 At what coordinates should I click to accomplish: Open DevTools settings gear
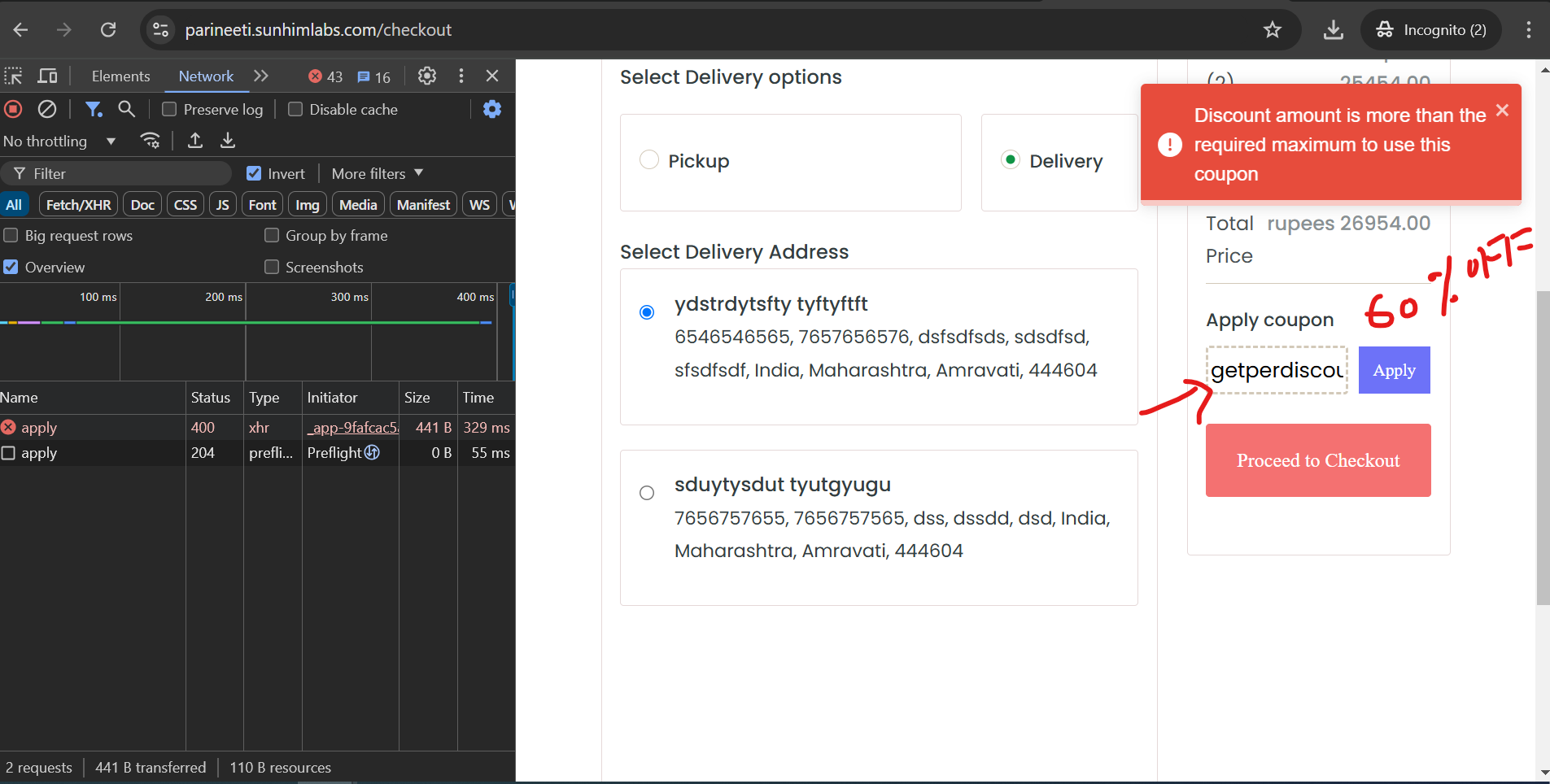pyautogui.click(x=427, y=76)
